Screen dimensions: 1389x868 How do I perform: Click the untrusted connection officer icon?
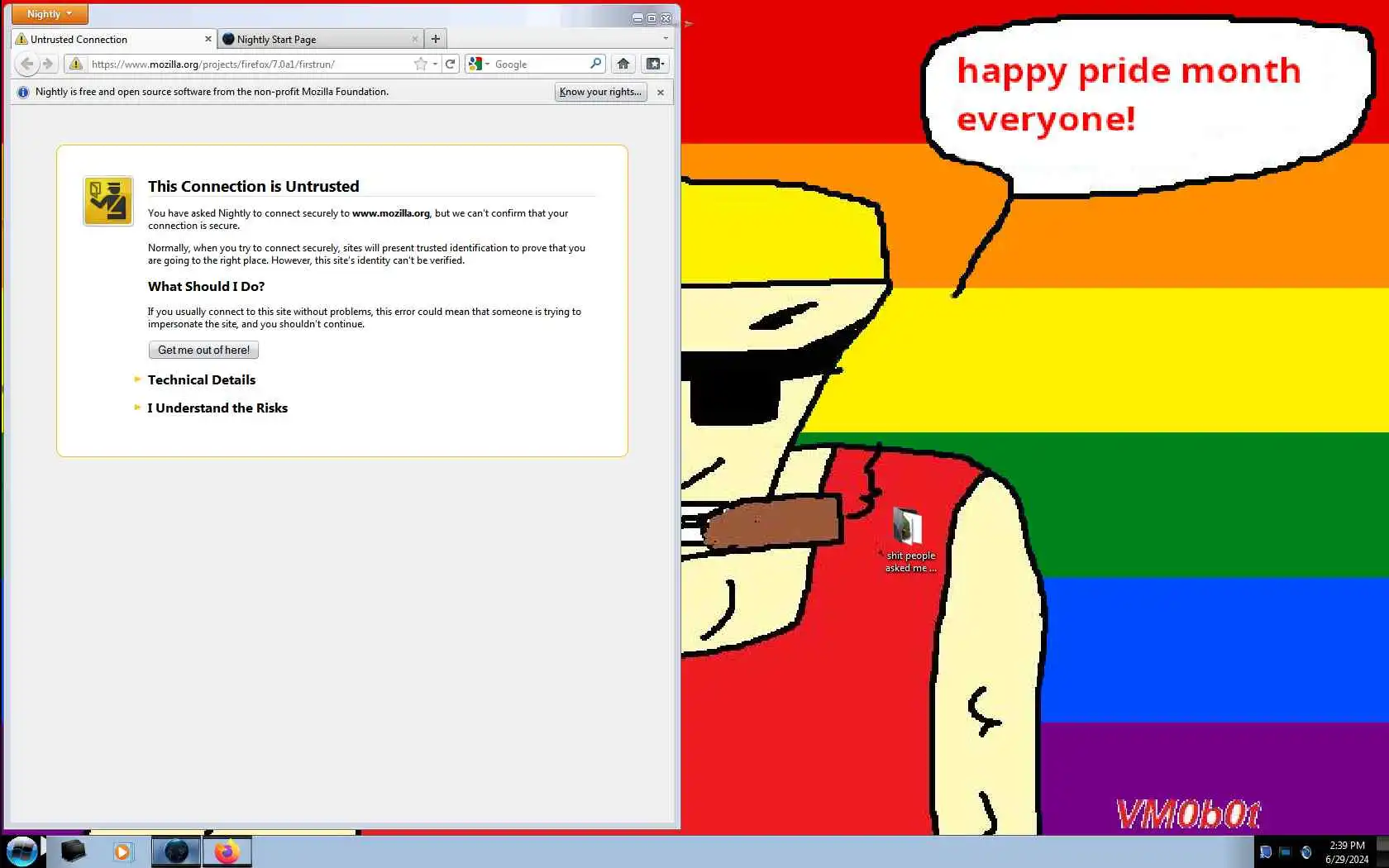point(108,201)
